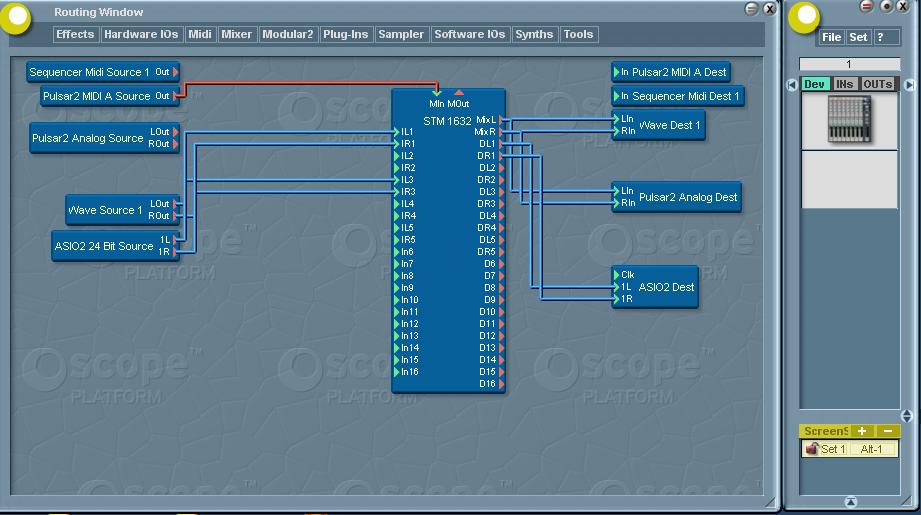Image resolution: width=921 pixels, height=515 pixels.
Task: Select the ASIO2 Dest module
Action: point(655,287)
